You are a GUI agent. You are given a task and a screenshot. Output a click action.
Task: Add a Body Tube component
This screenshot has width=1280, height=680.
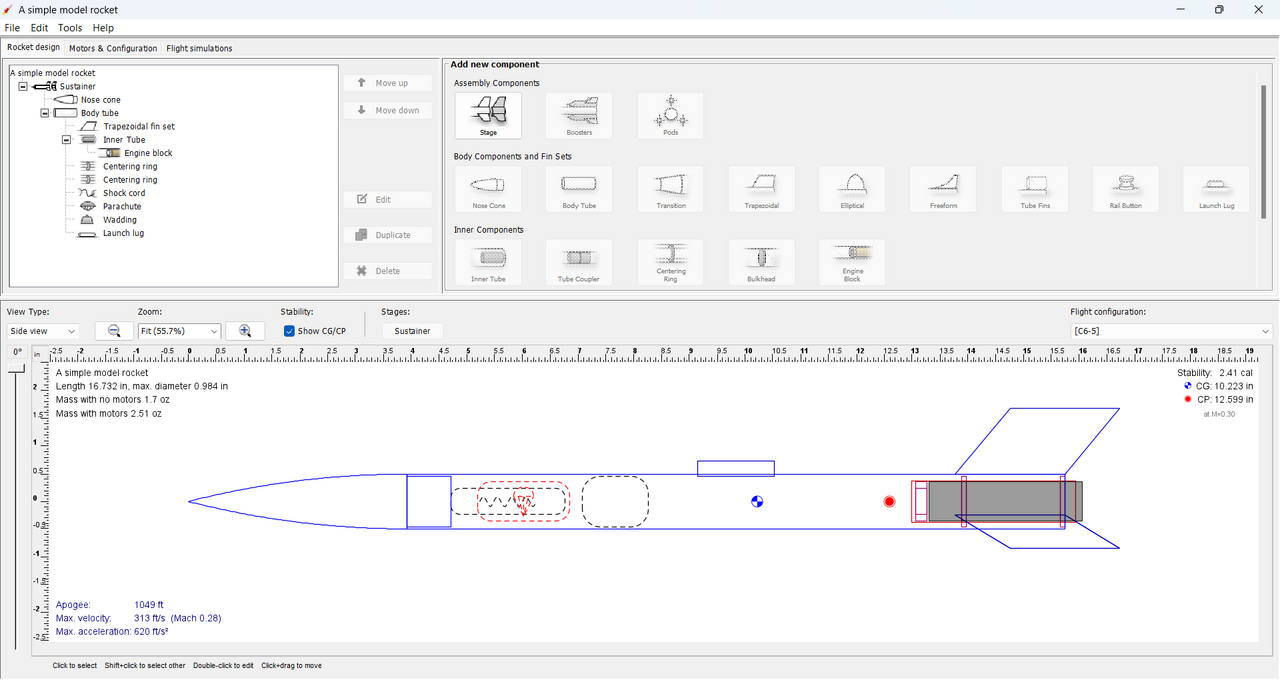(x=579, y=189)
